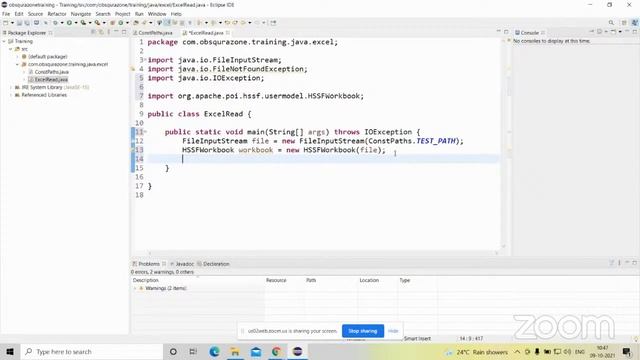Click the Save toolbar icon
The width and height of the screenshot is (640, 360).
pyautogui.click(x=19, y=23)
